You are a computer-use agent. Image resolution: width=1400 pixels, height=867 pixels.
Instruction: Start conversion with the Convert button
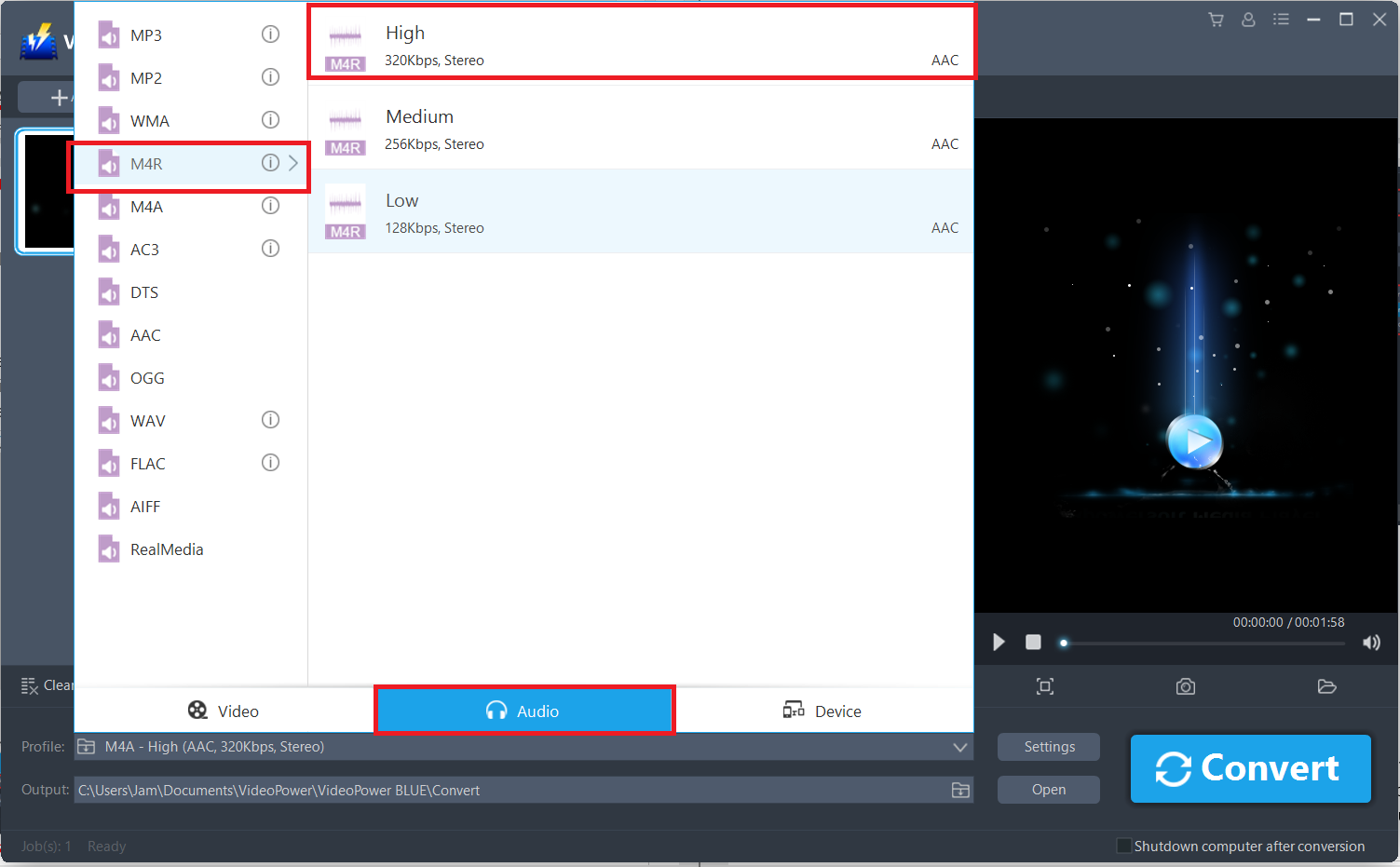point(1250,768)
